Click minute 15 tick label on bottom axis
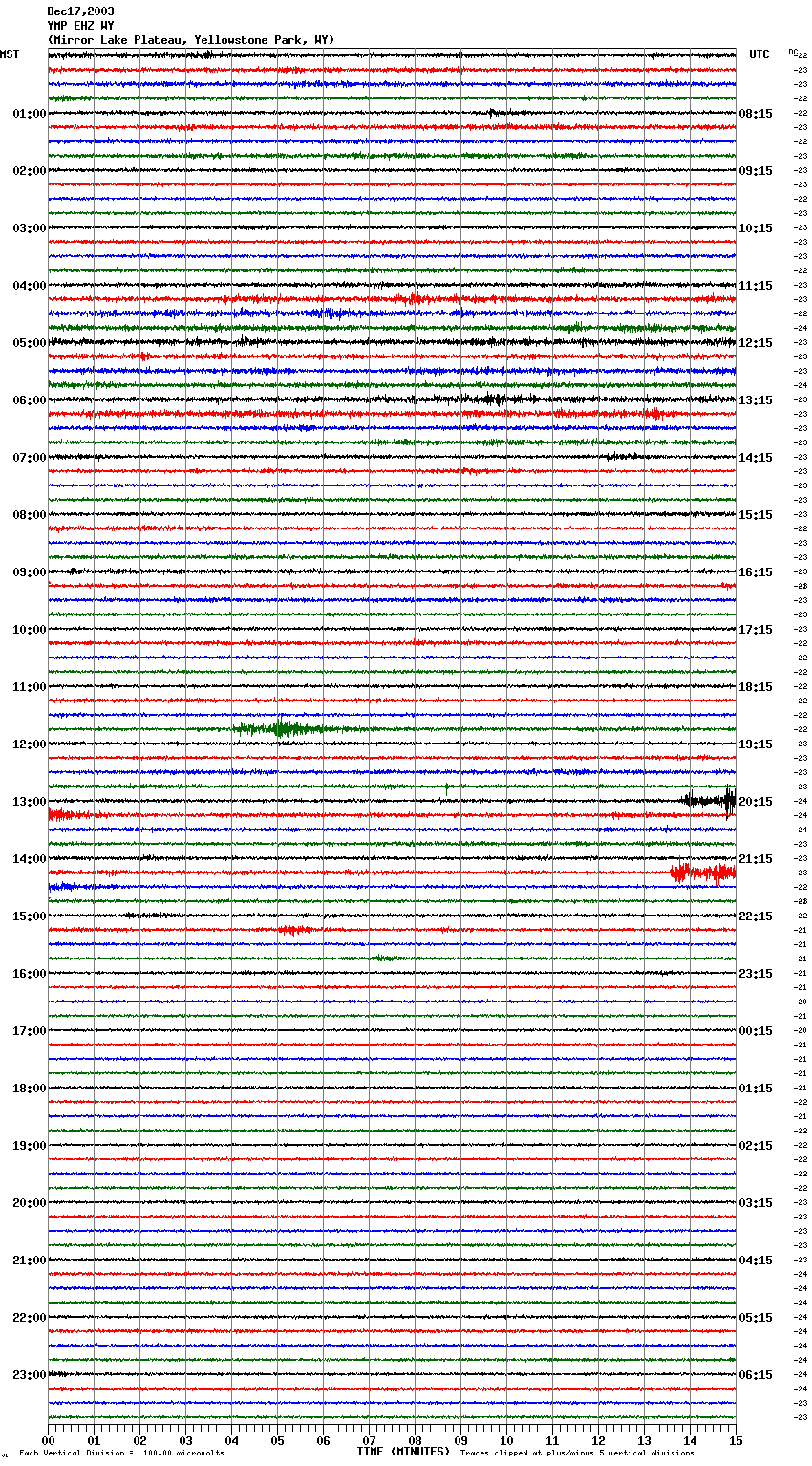The height and width of the screenshot is (1466, 812). coord(735,1440)
